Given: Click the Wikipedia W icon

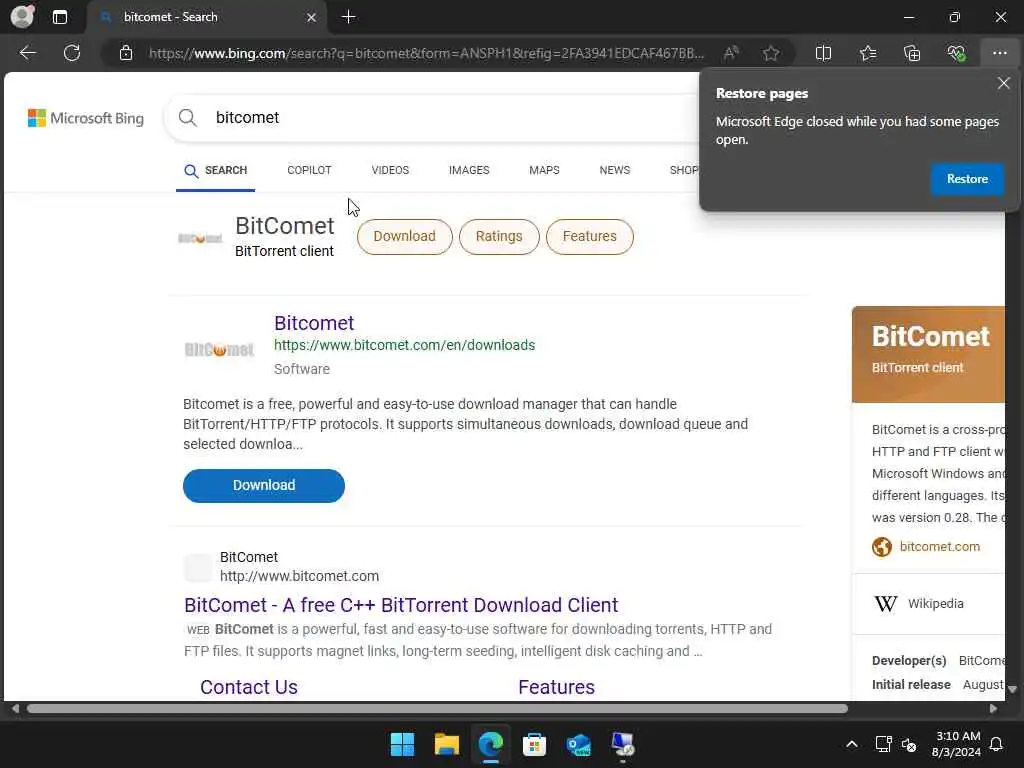Looking at the screenshot, I should tap(886, 603).
